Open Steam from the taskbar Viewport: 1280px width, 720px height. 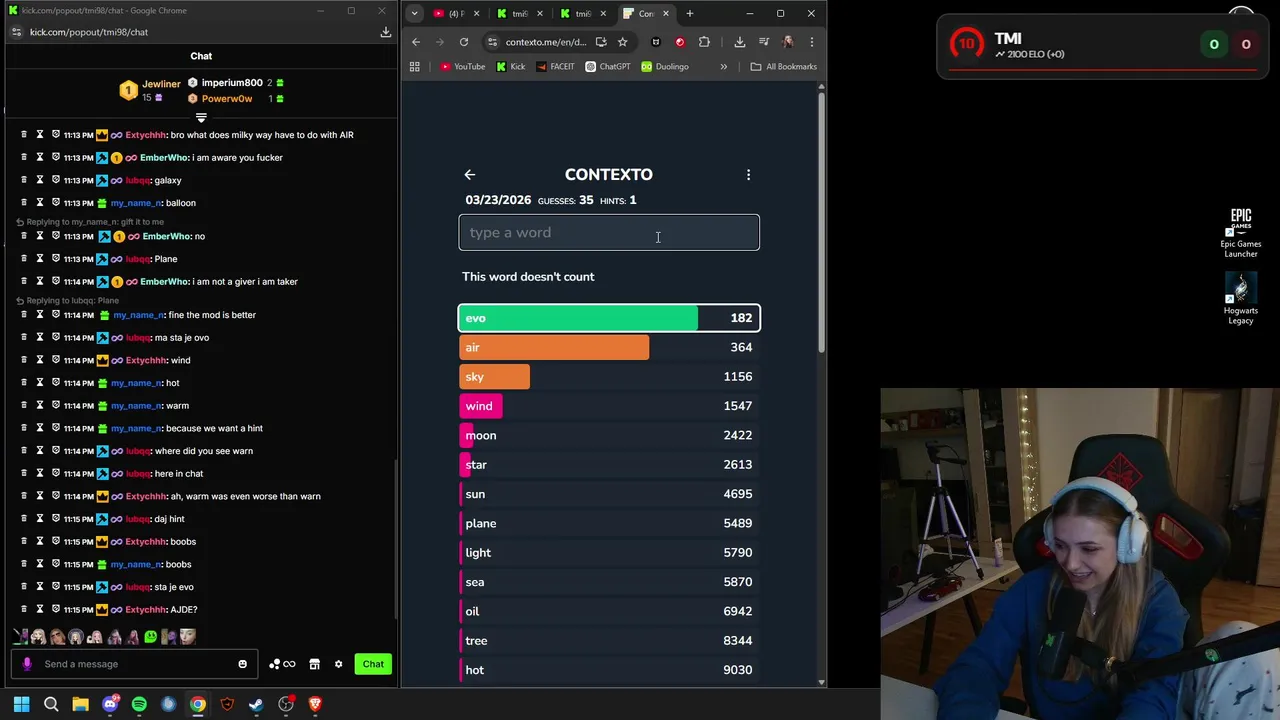pos(256,704)
